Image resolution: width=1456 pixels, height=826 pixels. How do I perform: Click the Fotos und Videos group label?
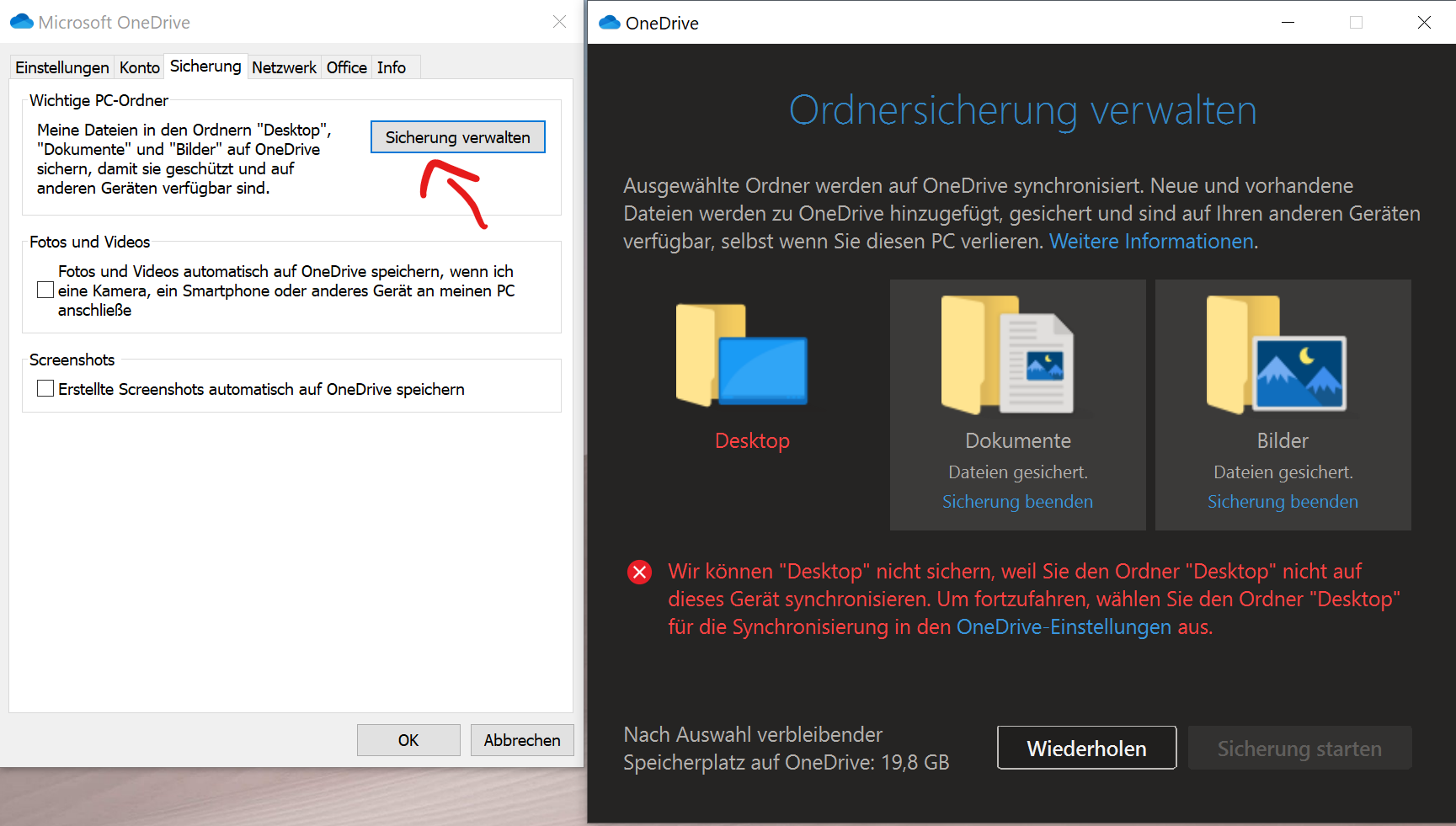coord(89,242)
